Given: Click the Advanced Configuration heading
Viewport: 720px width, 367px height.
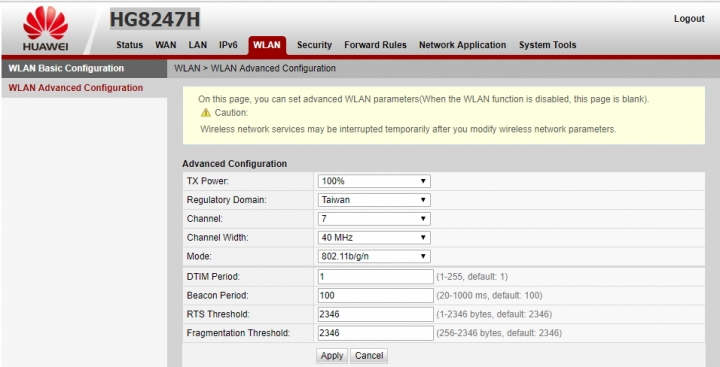Looking at the screenshot, I should point(234,164).
